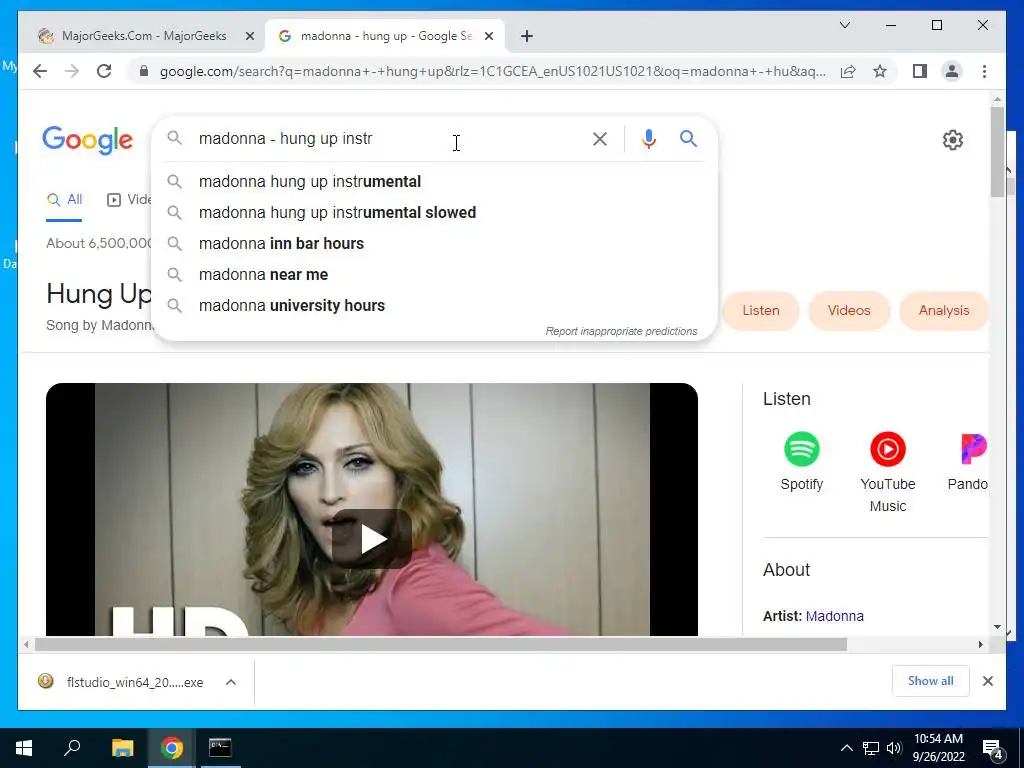Choose suggestion madonna hung up instrumental

click(434, 182)
